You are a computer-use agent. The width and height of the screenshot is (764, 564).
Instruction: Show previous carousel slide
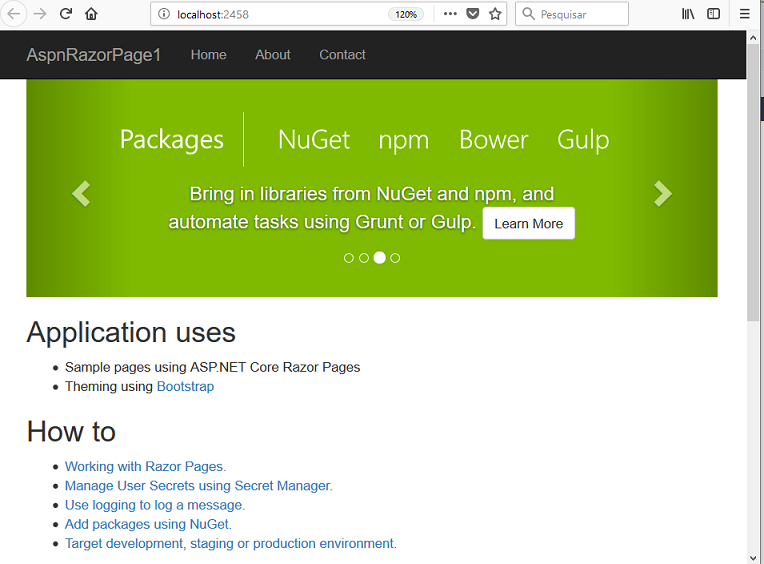pos(81,193)
